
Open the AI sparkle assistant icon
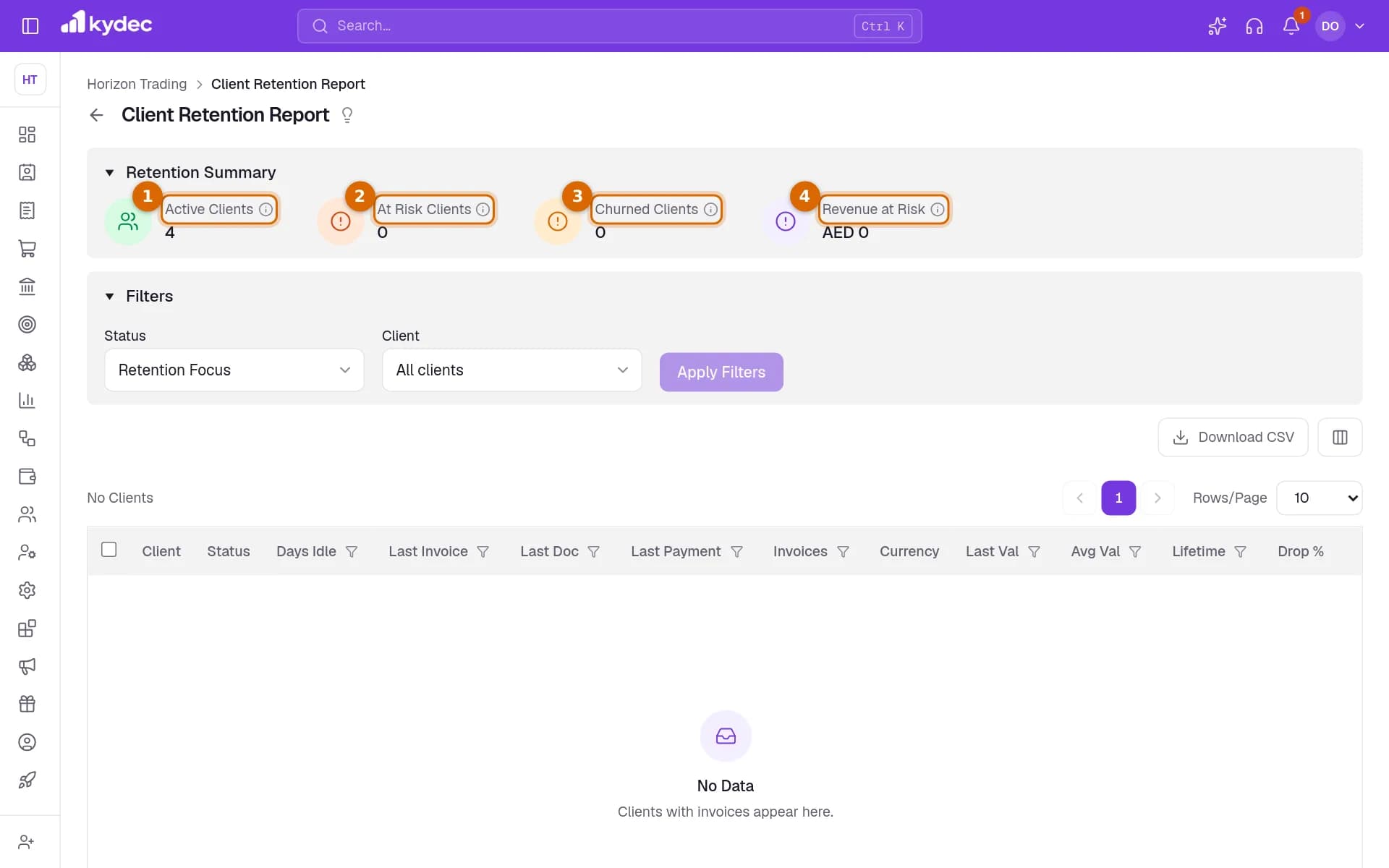[1217, 26]
